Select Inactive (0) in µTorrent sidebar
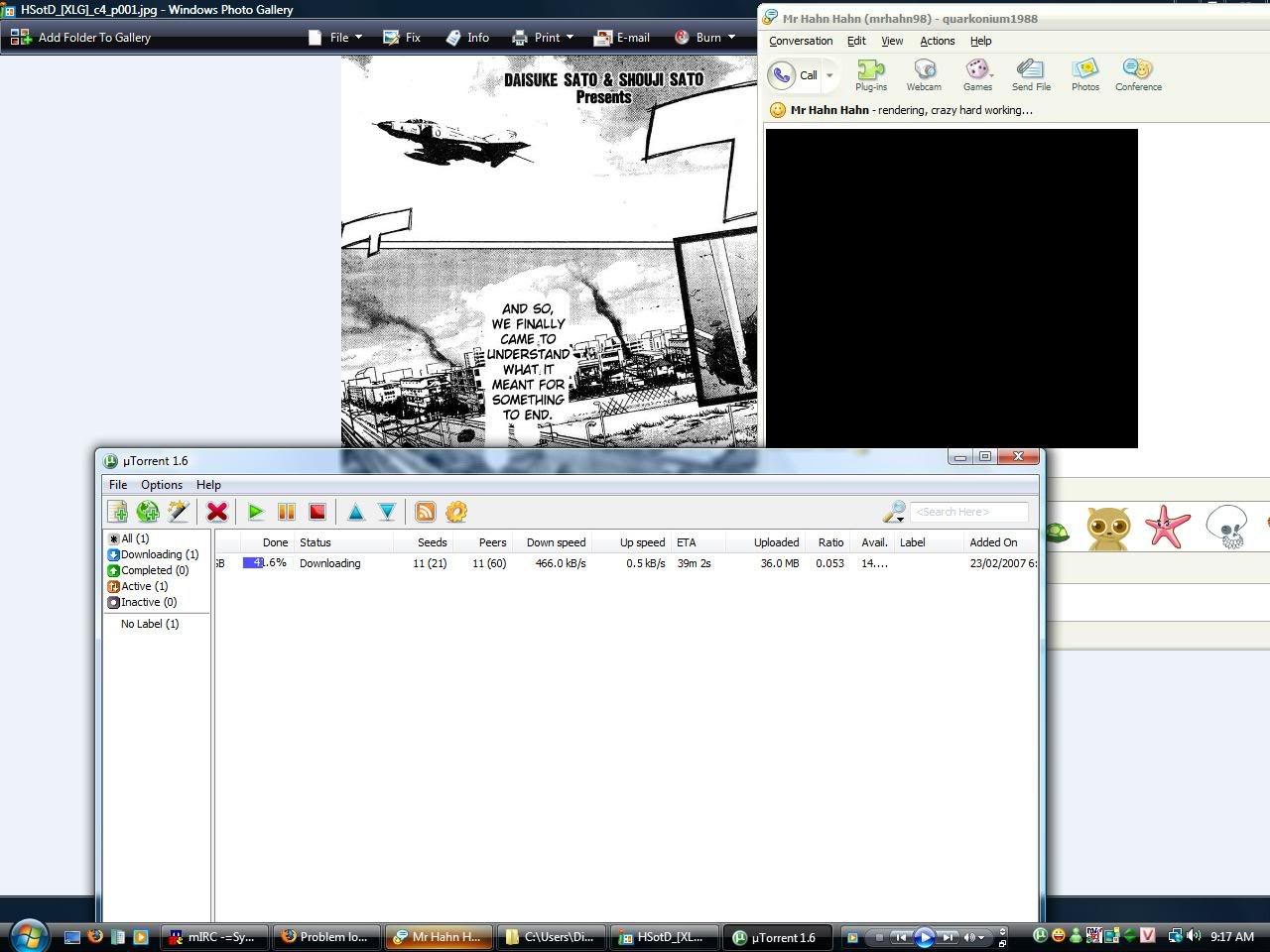 pos(142,602)
